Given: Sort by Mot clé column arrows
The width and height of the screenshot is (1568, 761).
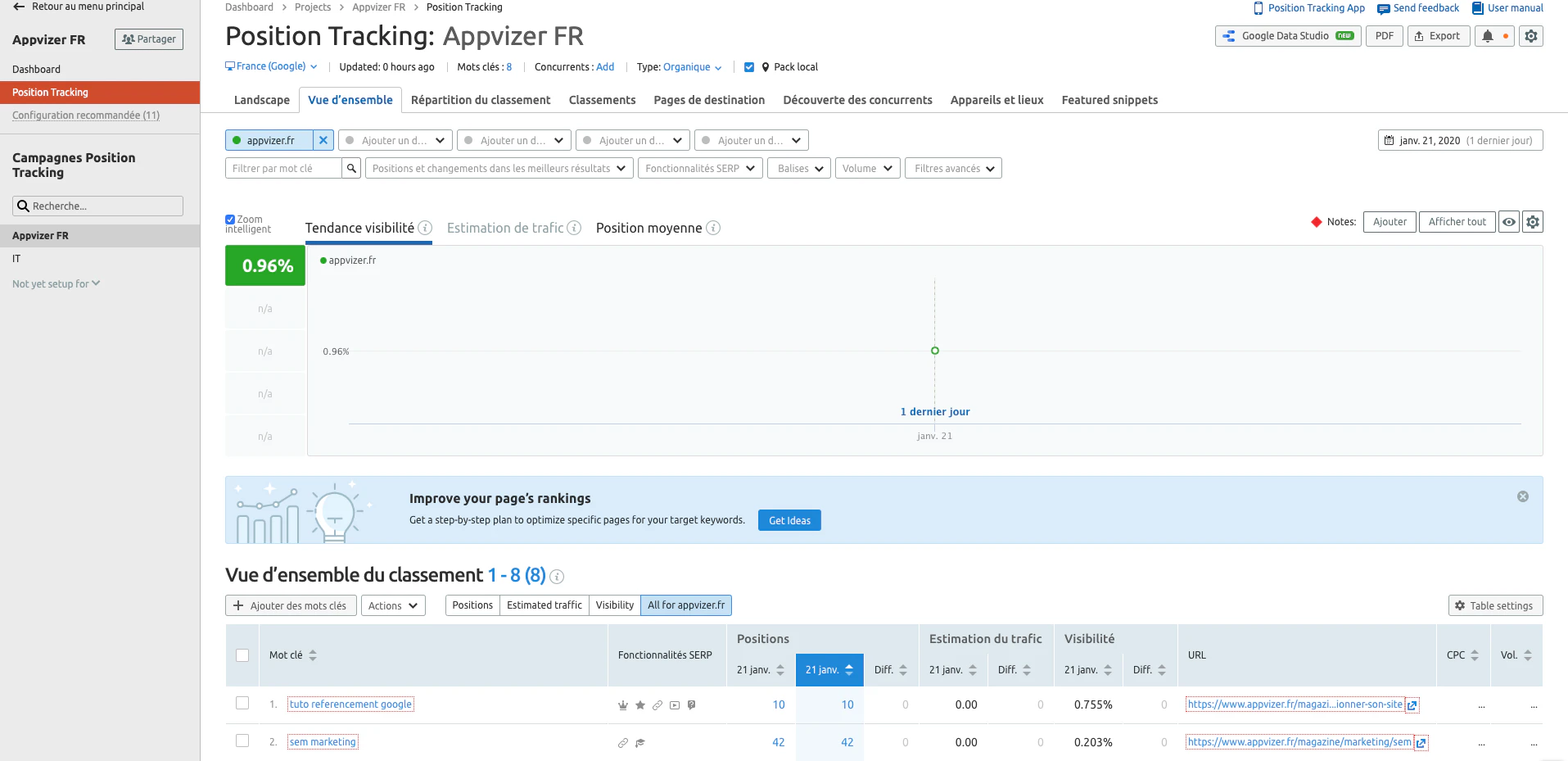Looking at the screenshot, I should click(x=313, y=655).
